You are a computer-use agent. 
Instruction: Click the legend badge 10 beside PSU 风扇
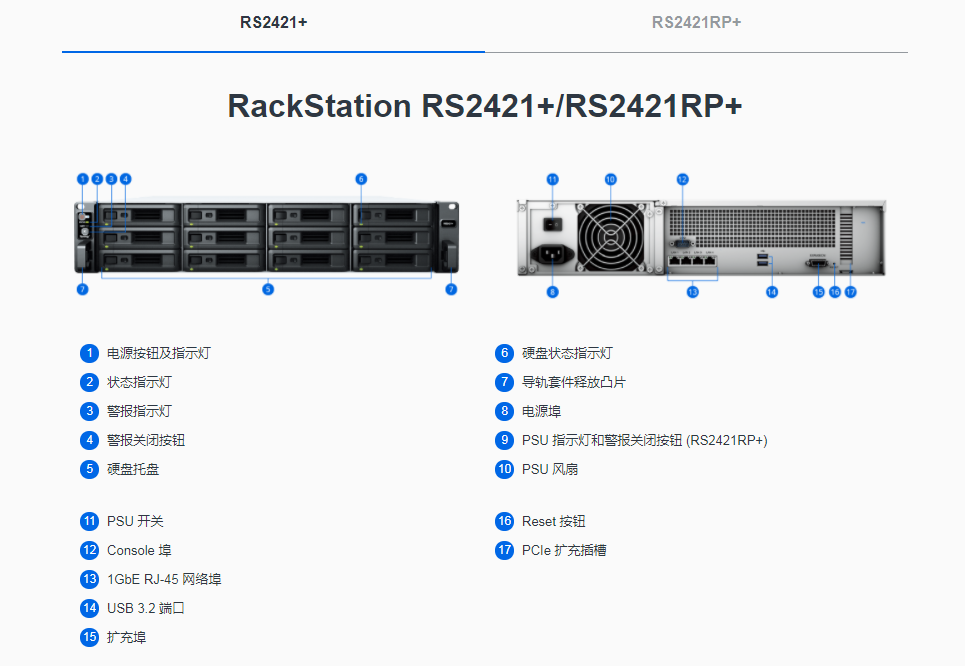[x=505, y=469]
